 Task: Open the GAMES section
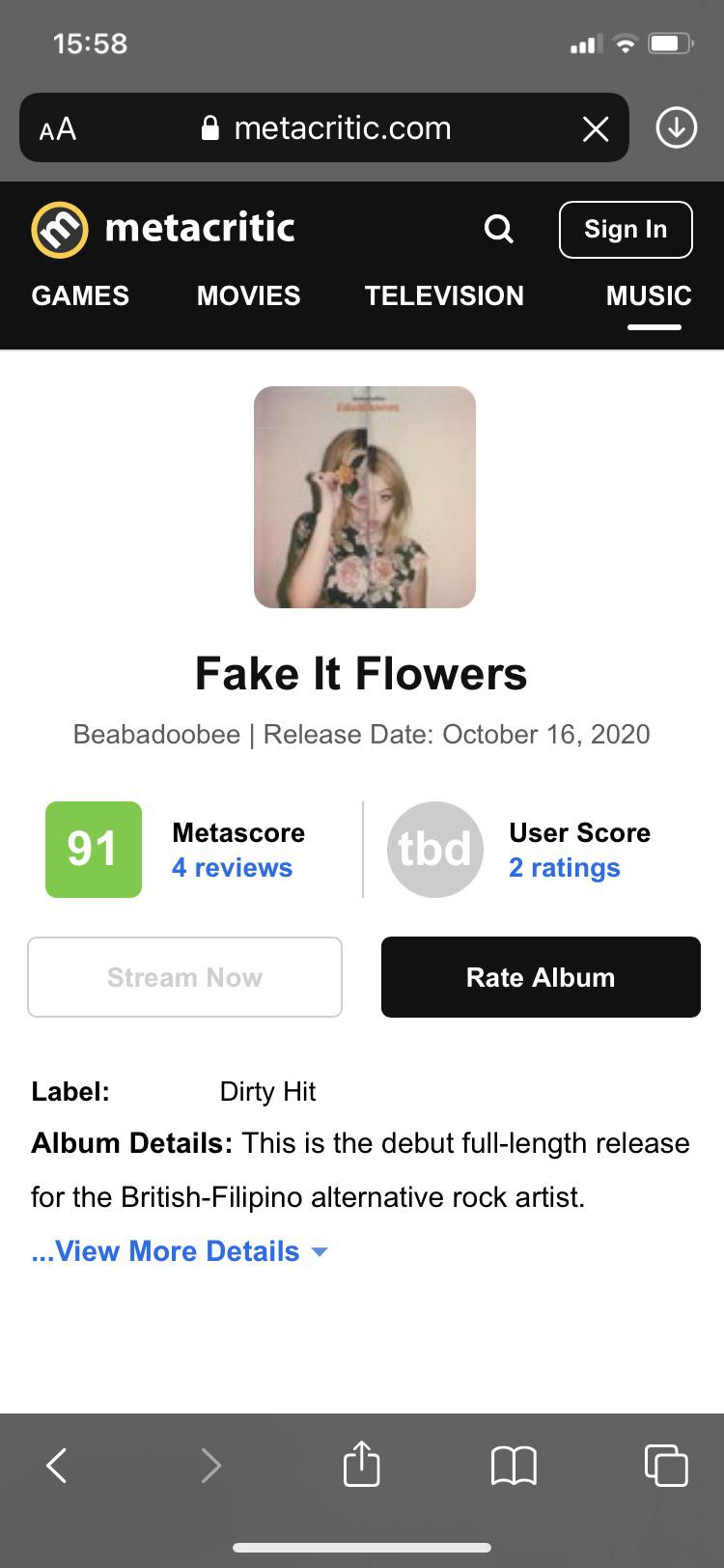click(80, 296)
